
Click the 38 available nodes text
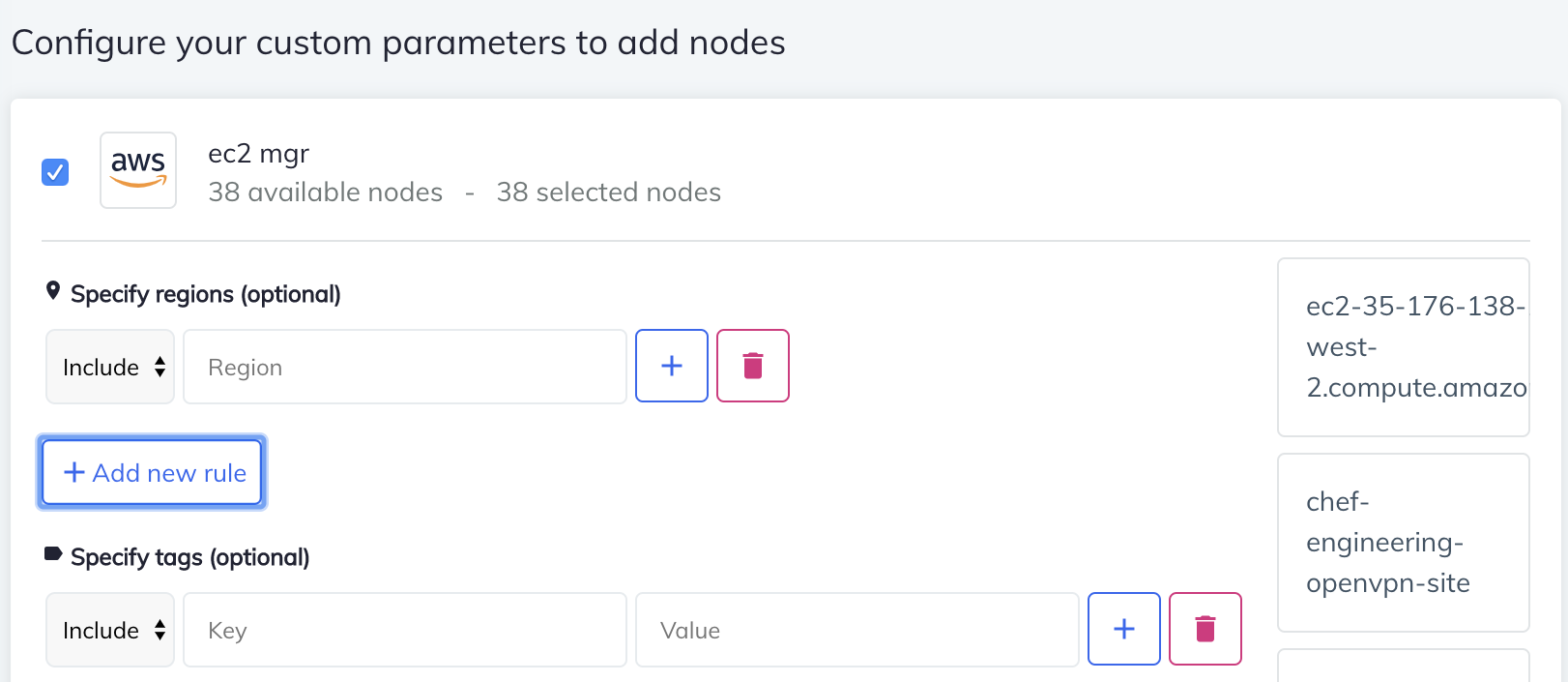[325, 192]
